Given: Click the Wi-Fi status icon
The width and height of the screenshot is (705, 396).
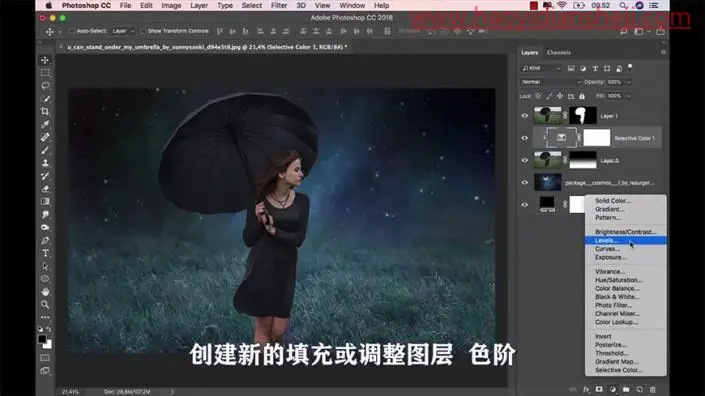Looking at the screenshot, I should click(562, 5).
